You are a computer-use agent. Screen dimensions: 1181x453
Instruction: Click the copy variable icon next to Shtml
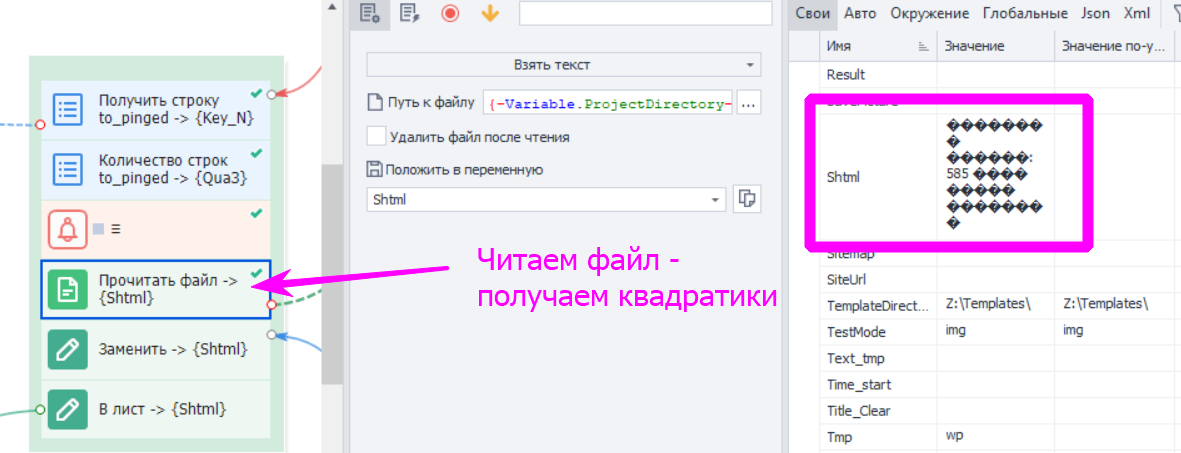pos(746,199)
